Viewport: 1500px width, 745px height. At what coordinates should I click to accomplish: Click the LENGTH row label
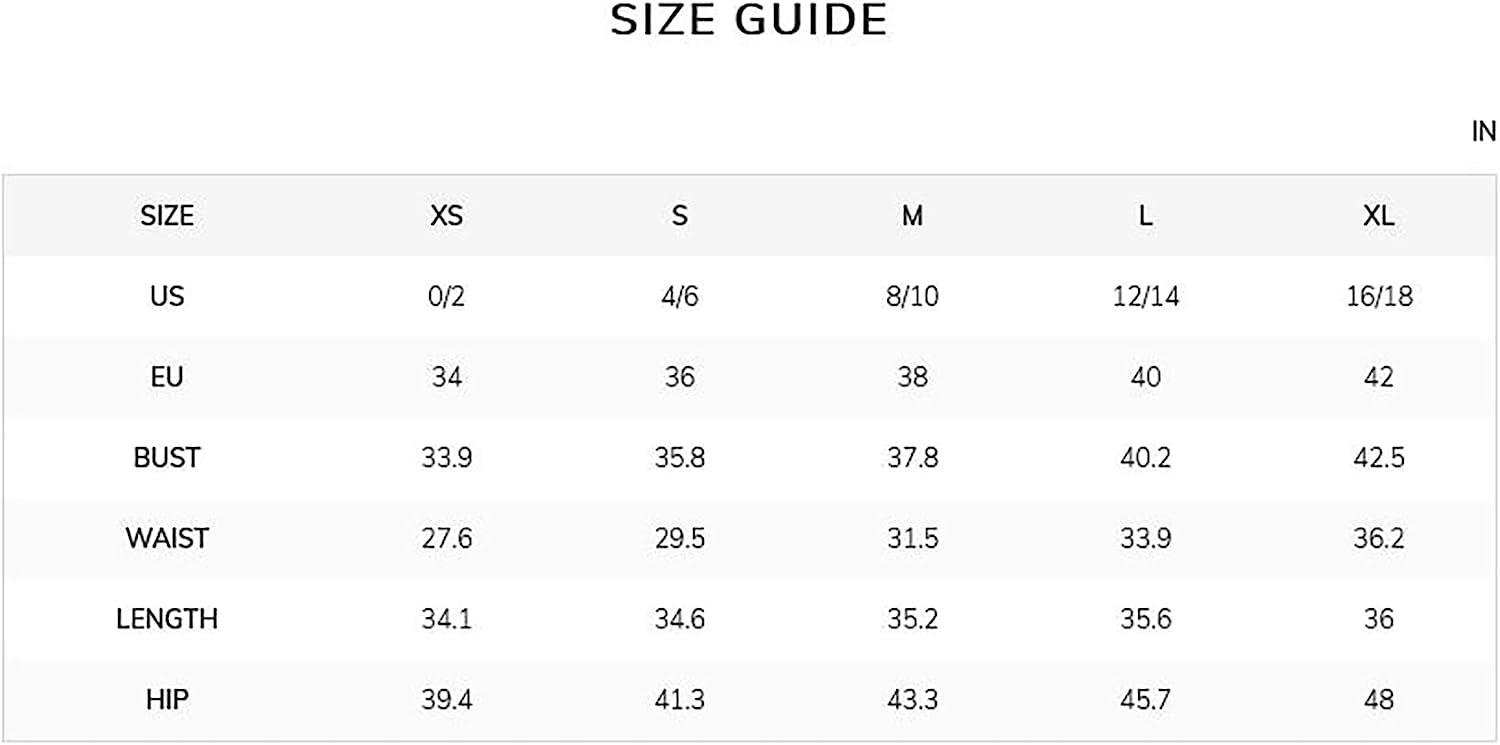[167, 619]
